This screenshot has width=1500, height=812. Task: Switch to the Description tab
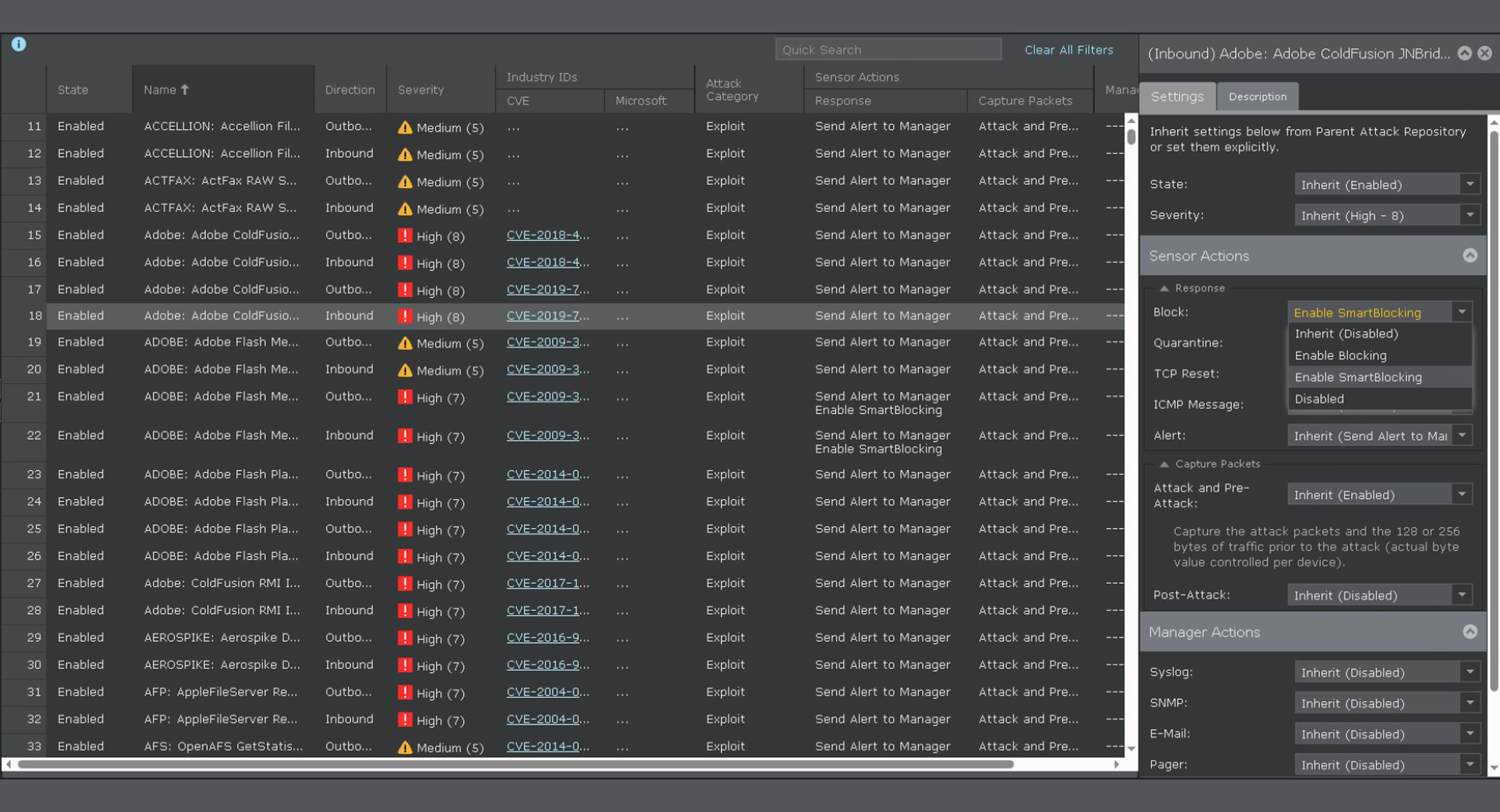(x=1257, y=97)
